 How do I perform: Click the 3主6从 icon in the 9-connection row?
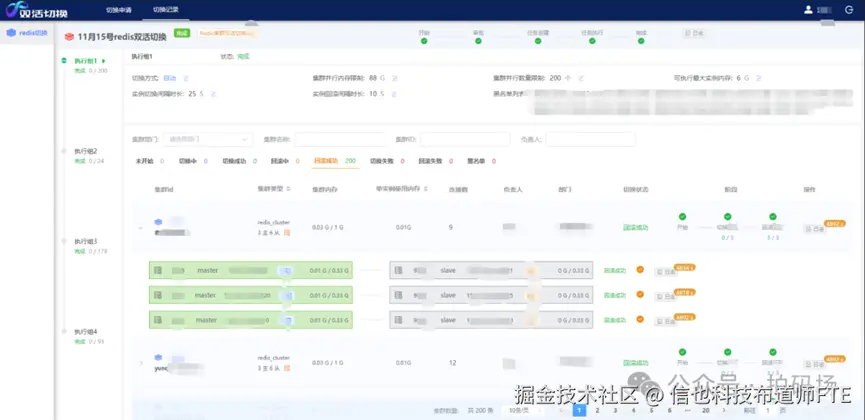pyautogui.click(x=287, y=233)
